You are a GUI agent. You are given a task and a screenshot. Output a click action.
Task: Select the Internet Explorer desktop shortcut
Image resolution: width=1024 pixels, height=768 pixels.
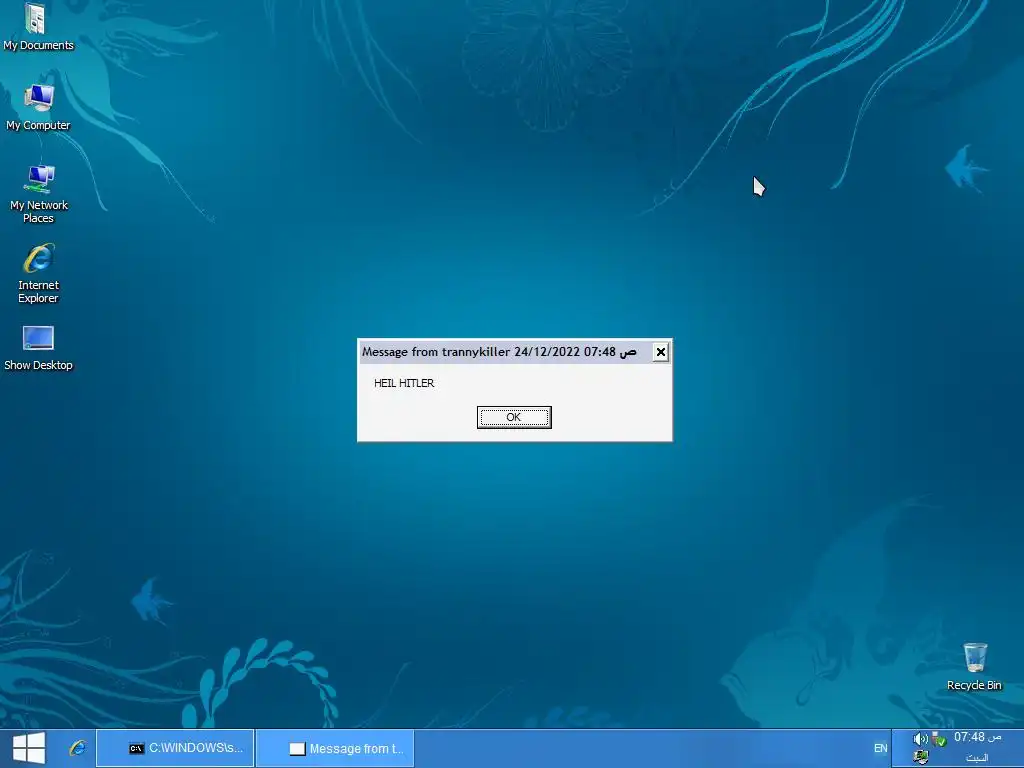[38, 274]
